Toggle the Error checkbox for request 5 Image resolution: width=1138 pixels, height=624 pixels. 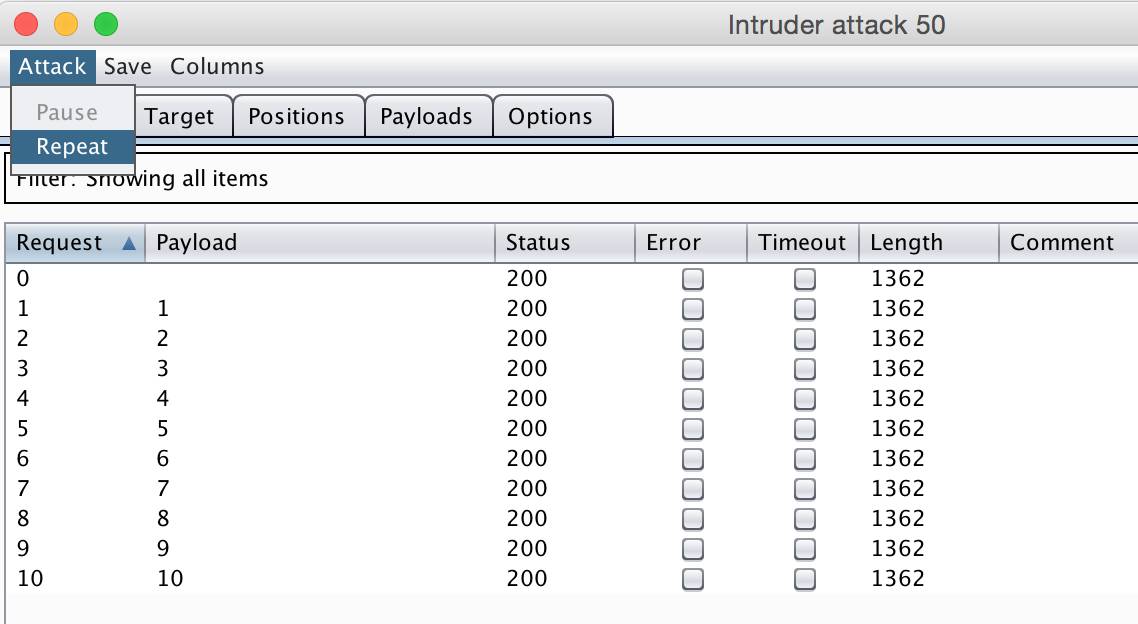(x=692, y=430)
